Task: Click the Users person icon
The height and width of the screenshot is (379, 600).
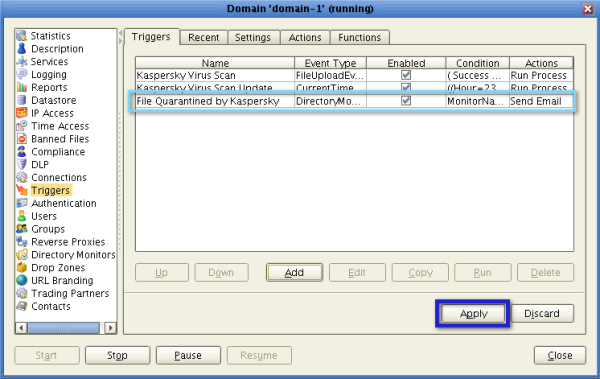Action: (22, 216)
